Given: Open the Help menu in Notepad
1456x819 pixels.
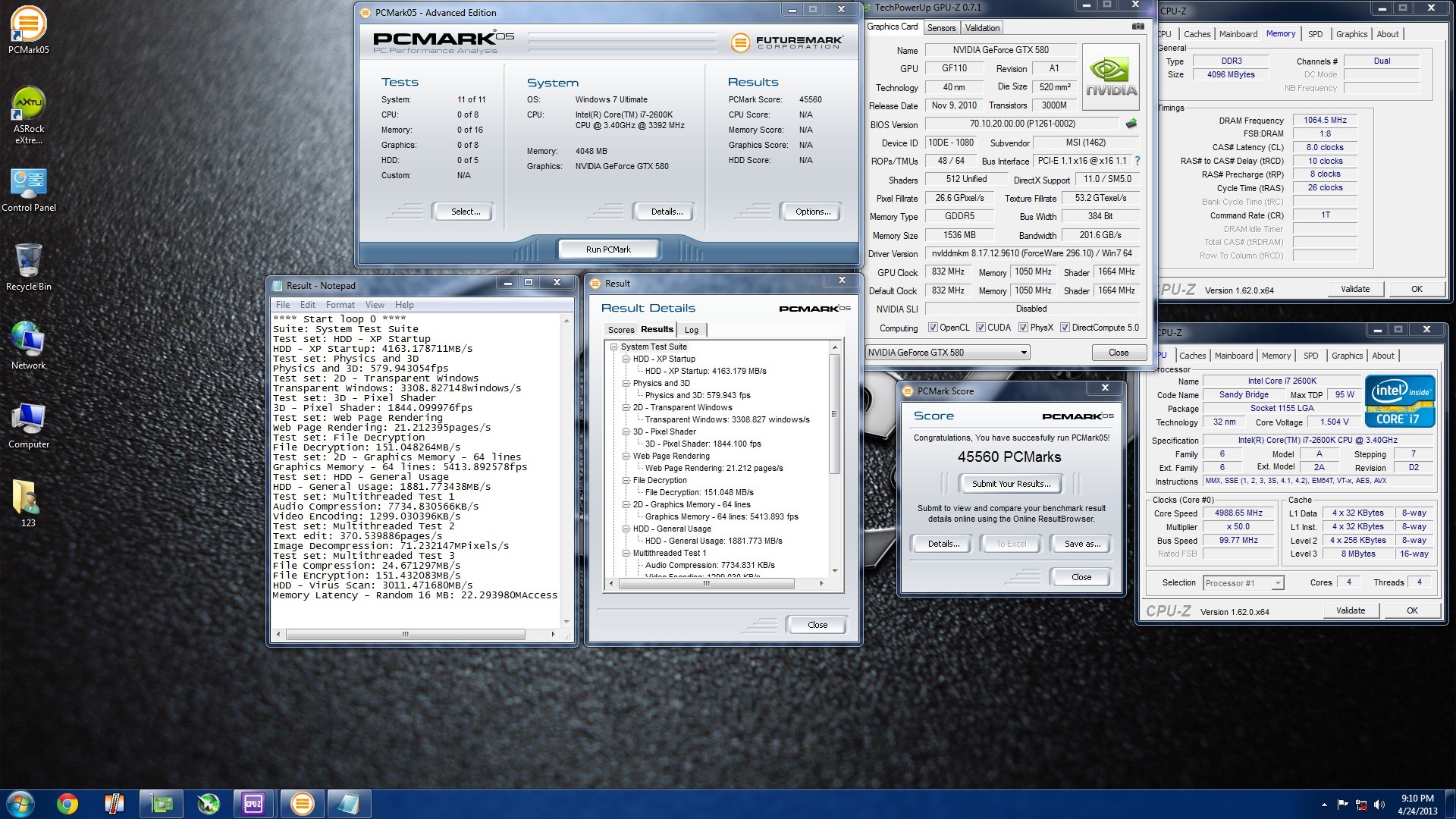Looking at the screenshot, I should tap(404, 305).
